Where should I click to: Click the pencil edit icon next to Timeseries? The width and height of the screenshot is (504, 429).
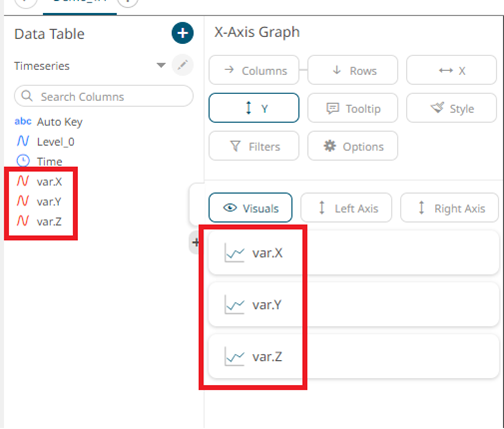[x=182, y=65]
